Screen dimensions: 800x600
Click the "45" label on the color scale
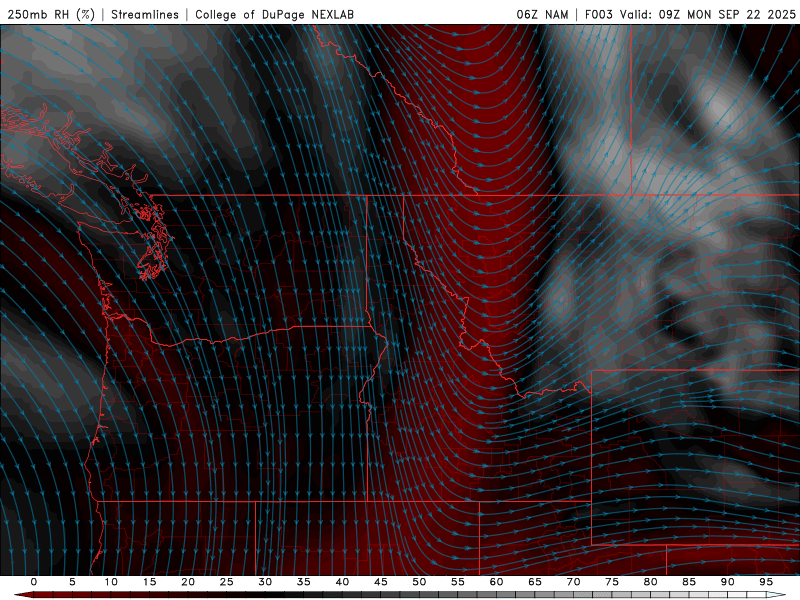tap(381, 582)
